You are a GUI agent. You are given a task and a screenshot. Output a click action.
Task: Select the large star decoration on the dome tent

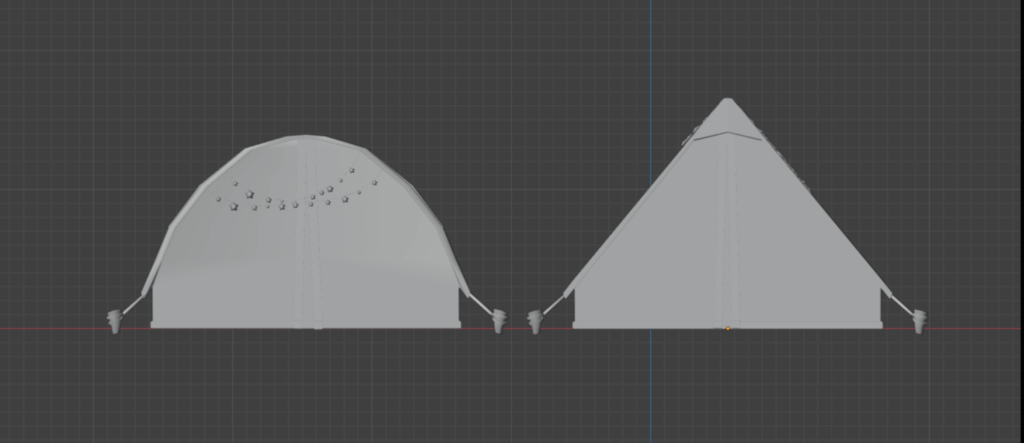[x=250, y=194]
